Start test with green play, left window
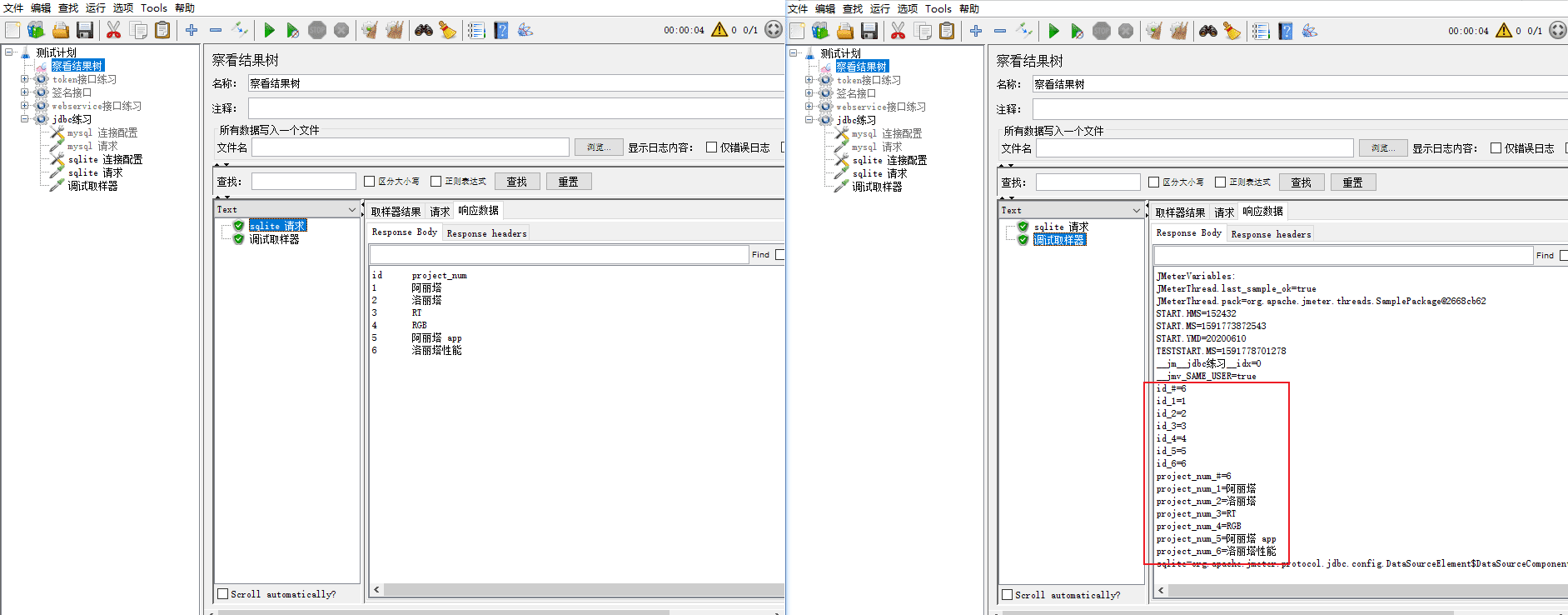 269,30
